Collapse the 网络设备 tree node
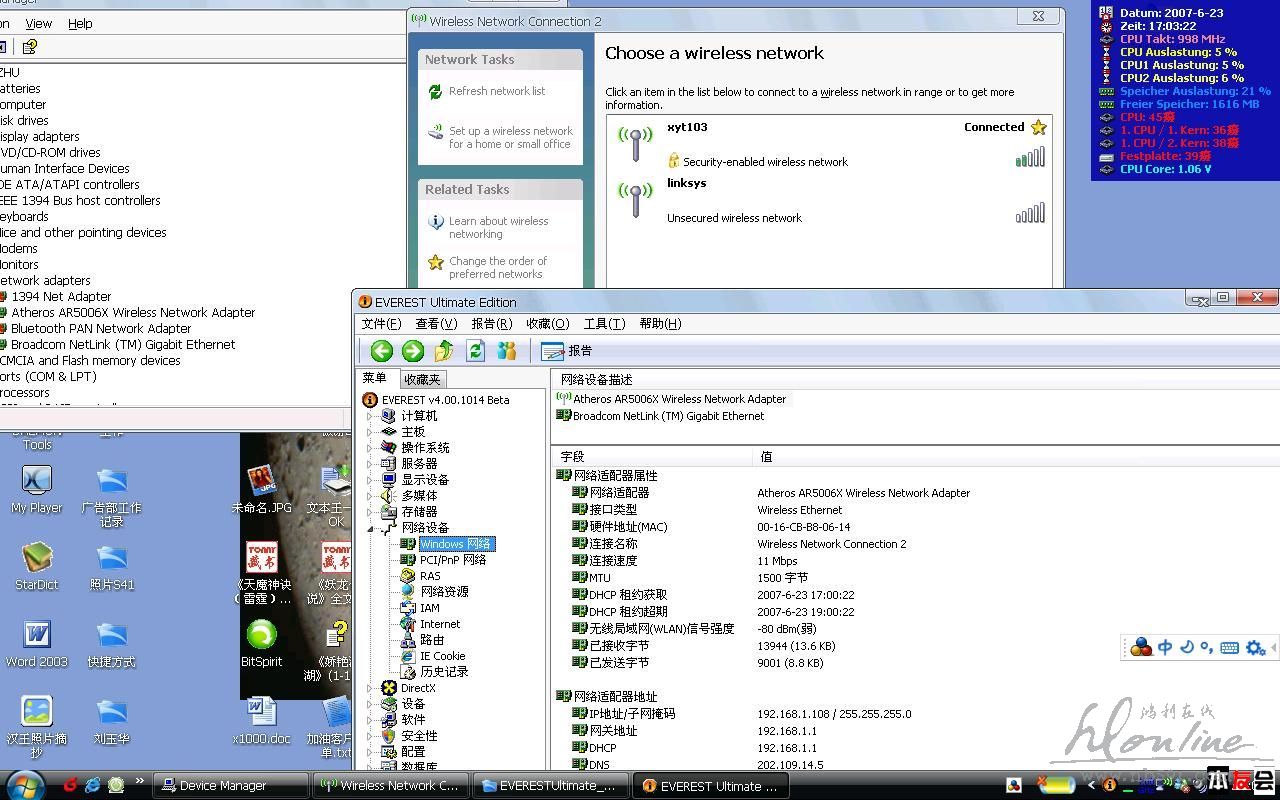1280x800 pixels. point(370,528)
